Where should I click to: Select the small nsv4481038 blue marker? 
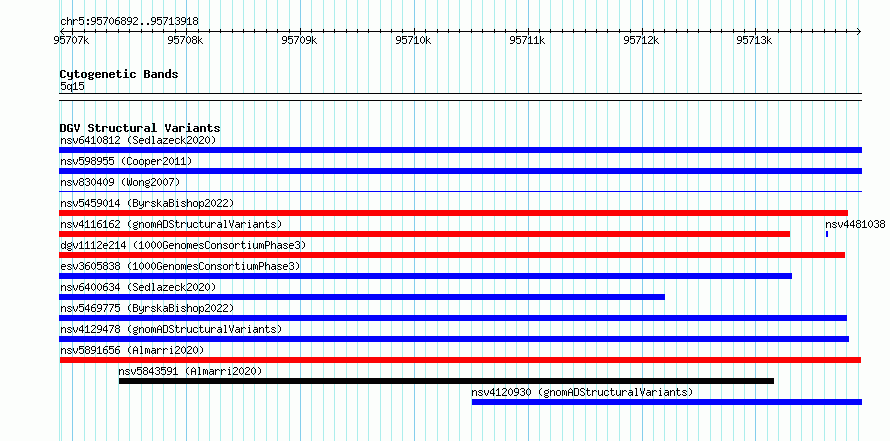click(827, 234)
